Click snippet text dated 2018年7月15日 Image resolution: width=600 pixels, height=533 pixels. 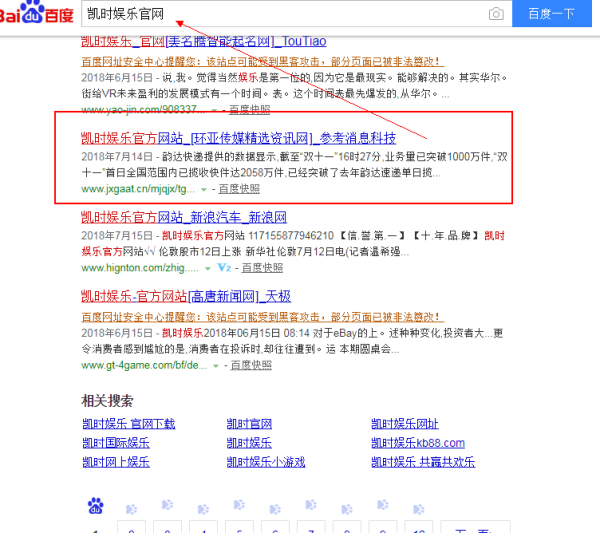tap(293, 243)
